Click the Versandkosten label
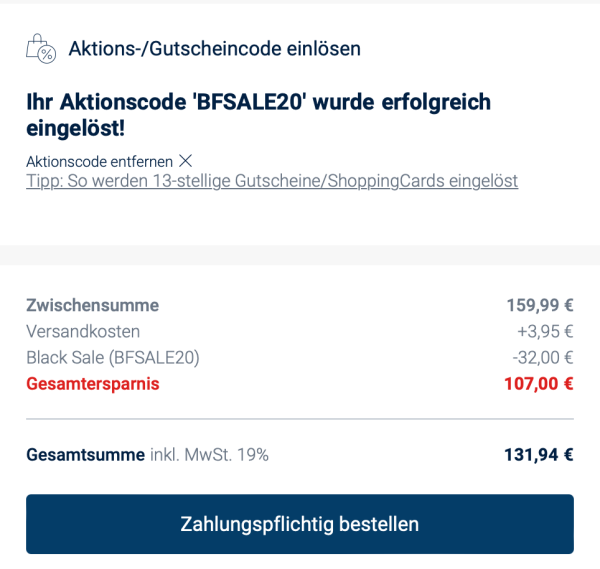This screenshot has height=569, width=600. pyautogui.click(x=83, y=331)
